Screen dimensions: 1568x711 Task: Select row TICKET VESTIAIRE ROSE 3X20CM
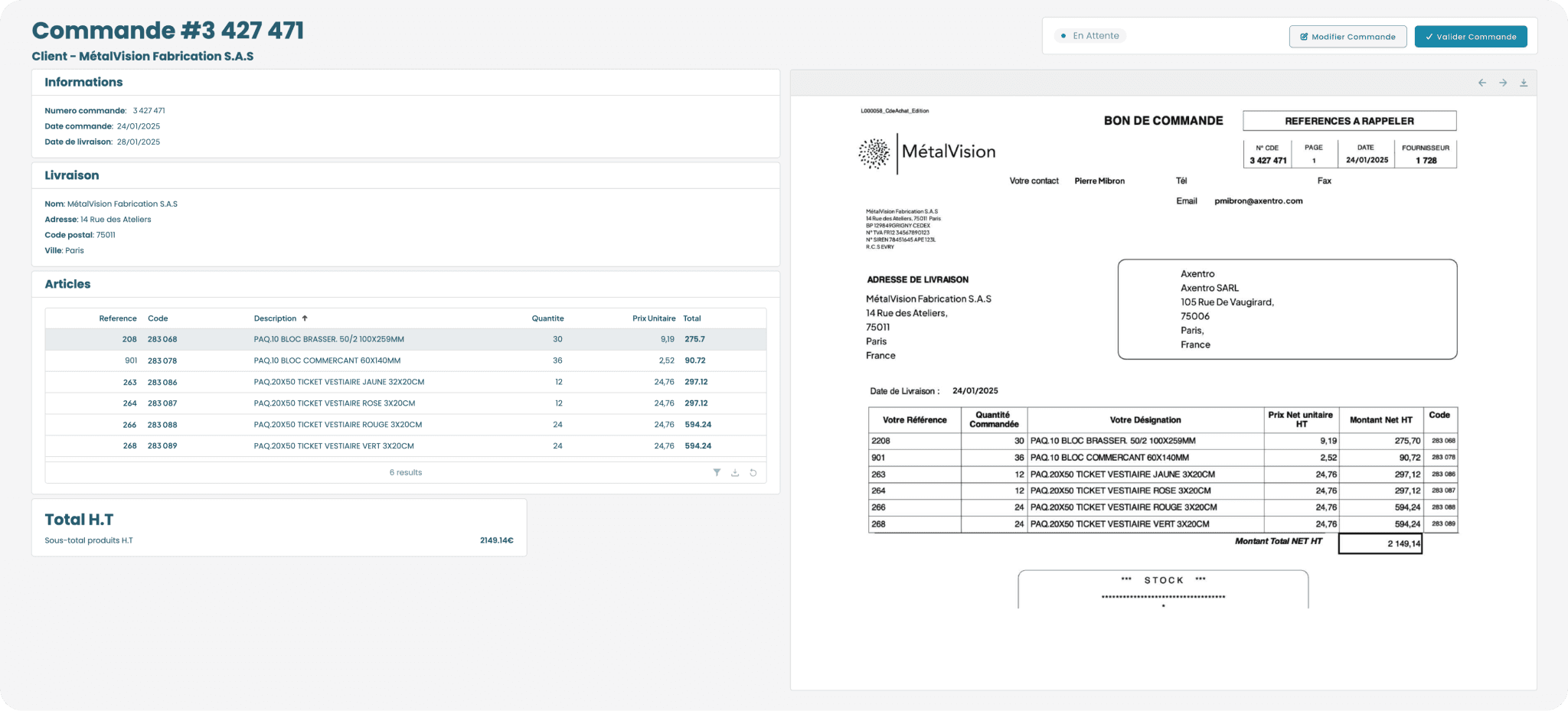(406, 403)
